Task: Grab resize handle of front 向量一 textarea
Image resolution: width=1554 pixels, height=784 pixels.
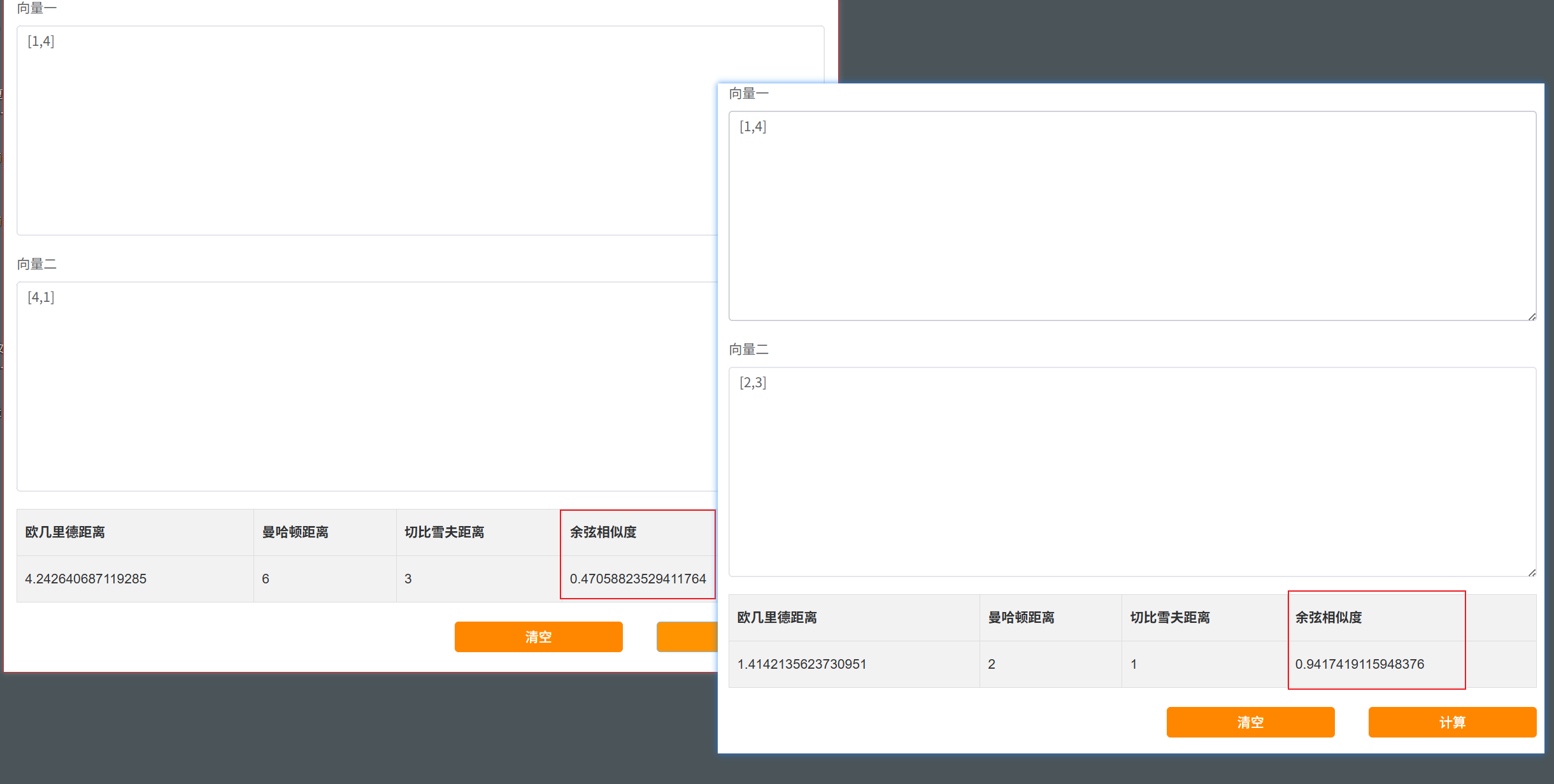Action: click(x=1532, y=317)
